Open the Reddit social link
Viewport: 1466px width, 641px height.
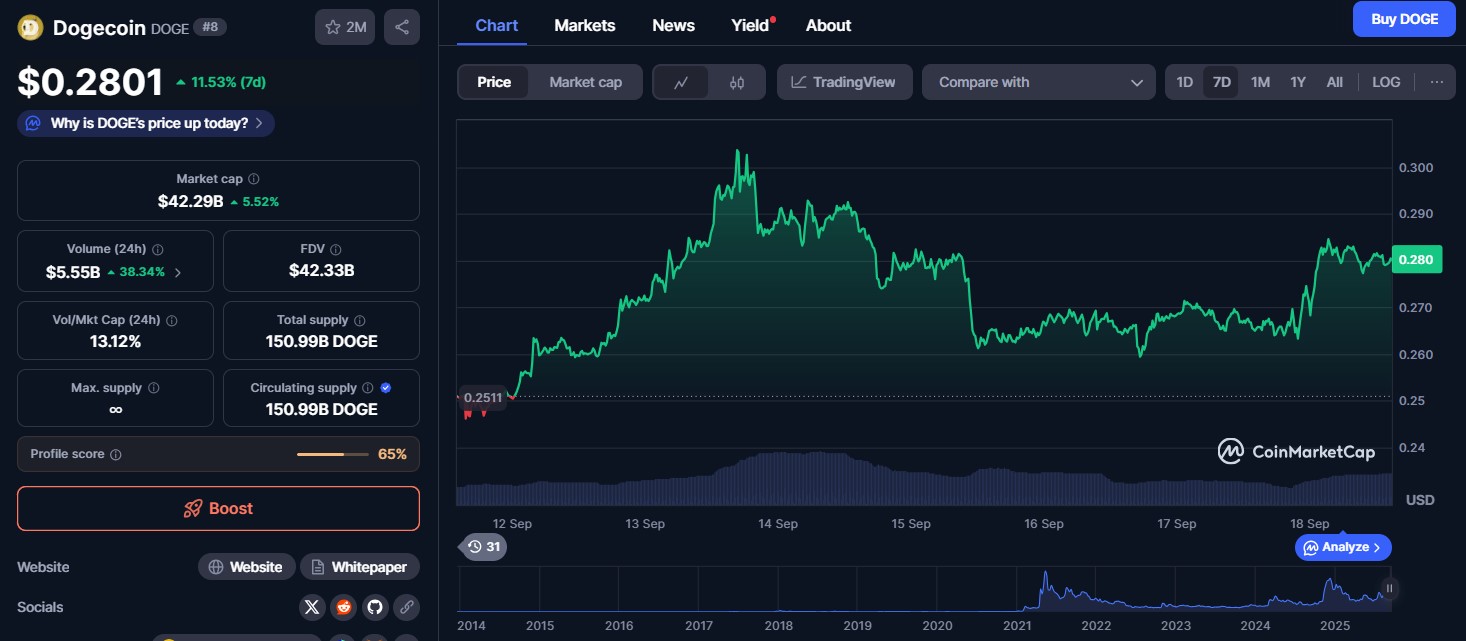(x=343, y=607)
